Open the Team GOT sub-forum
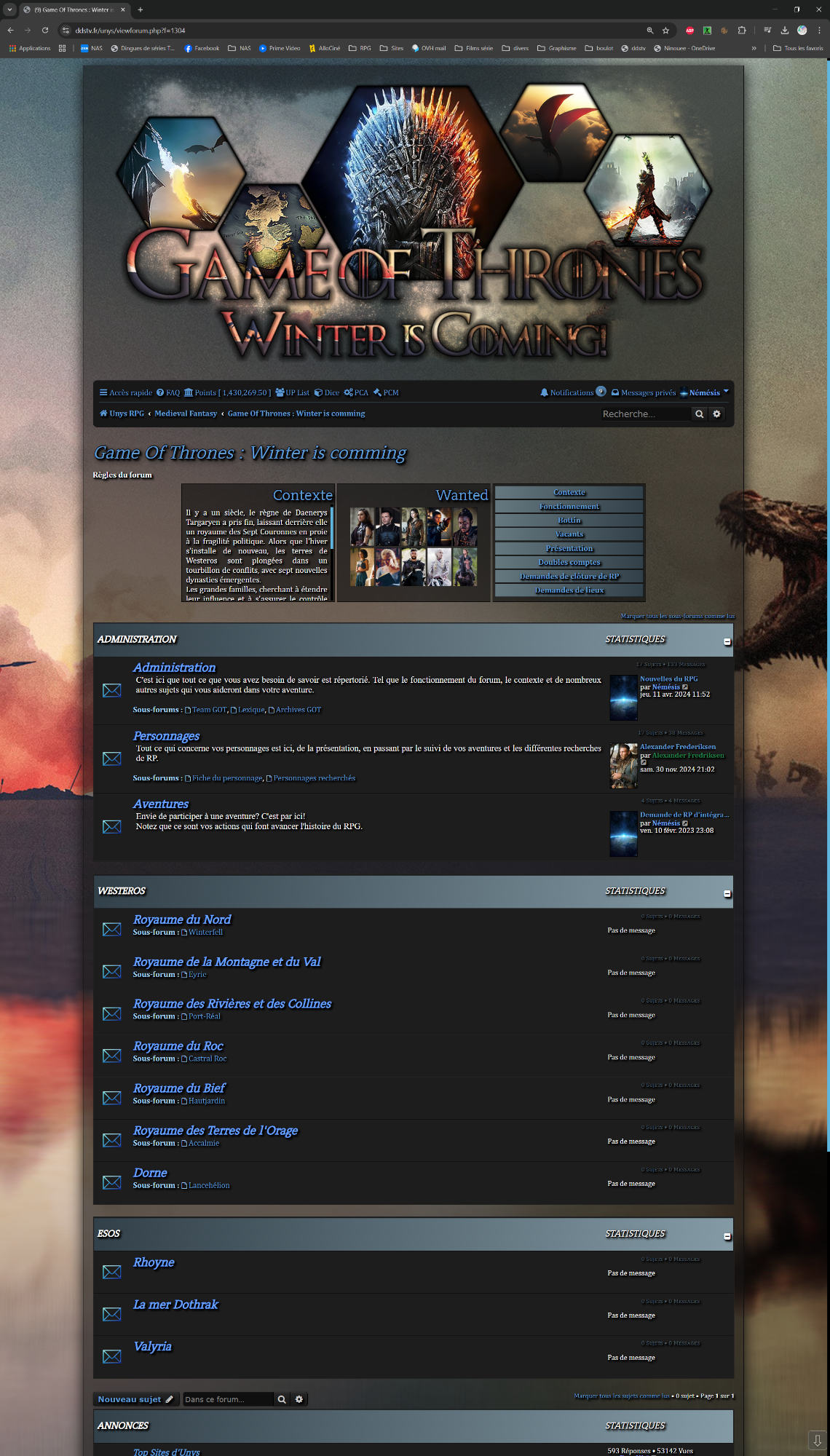 [x=206, y=710]
